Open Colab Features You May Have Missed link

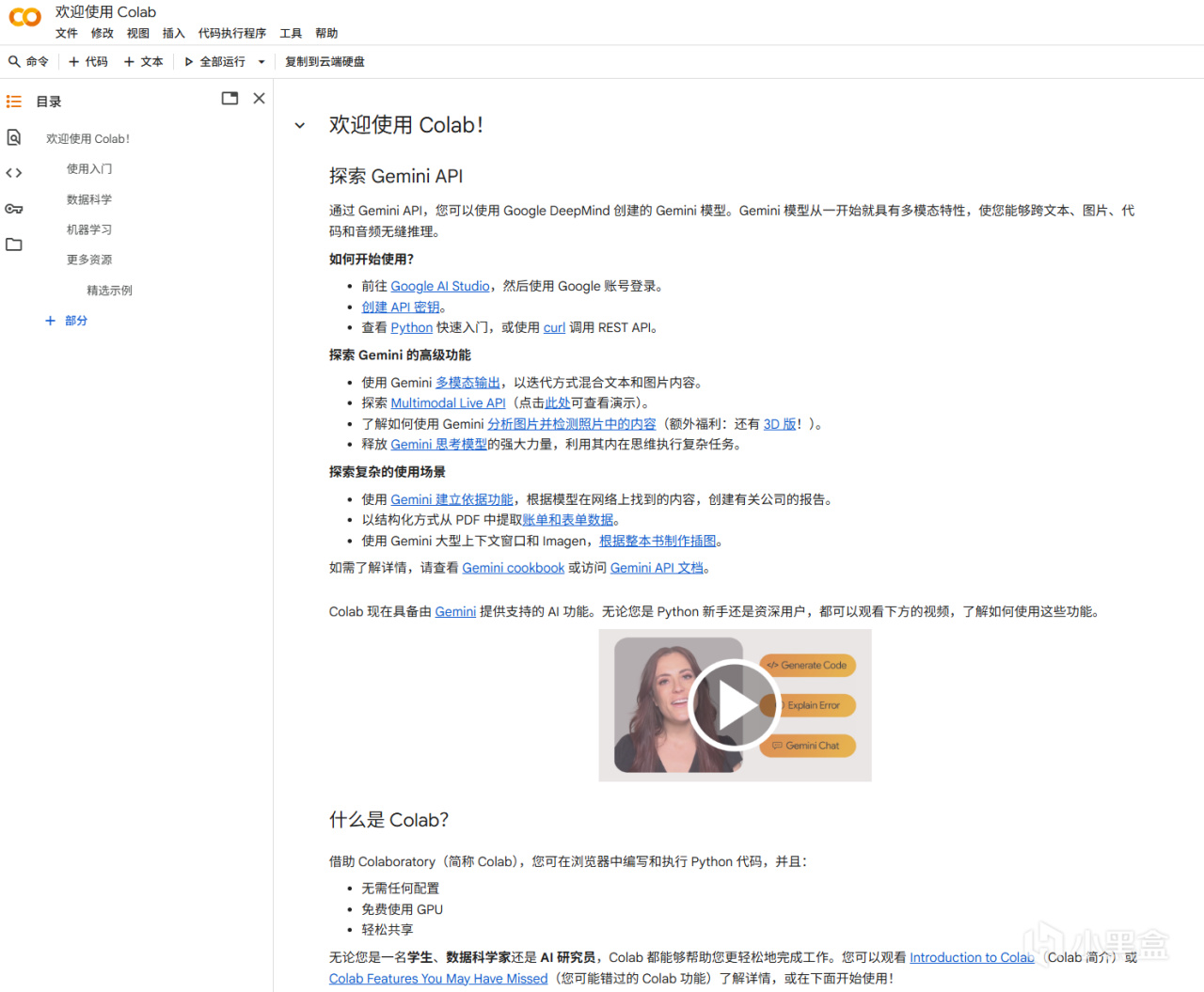(438, 979)
